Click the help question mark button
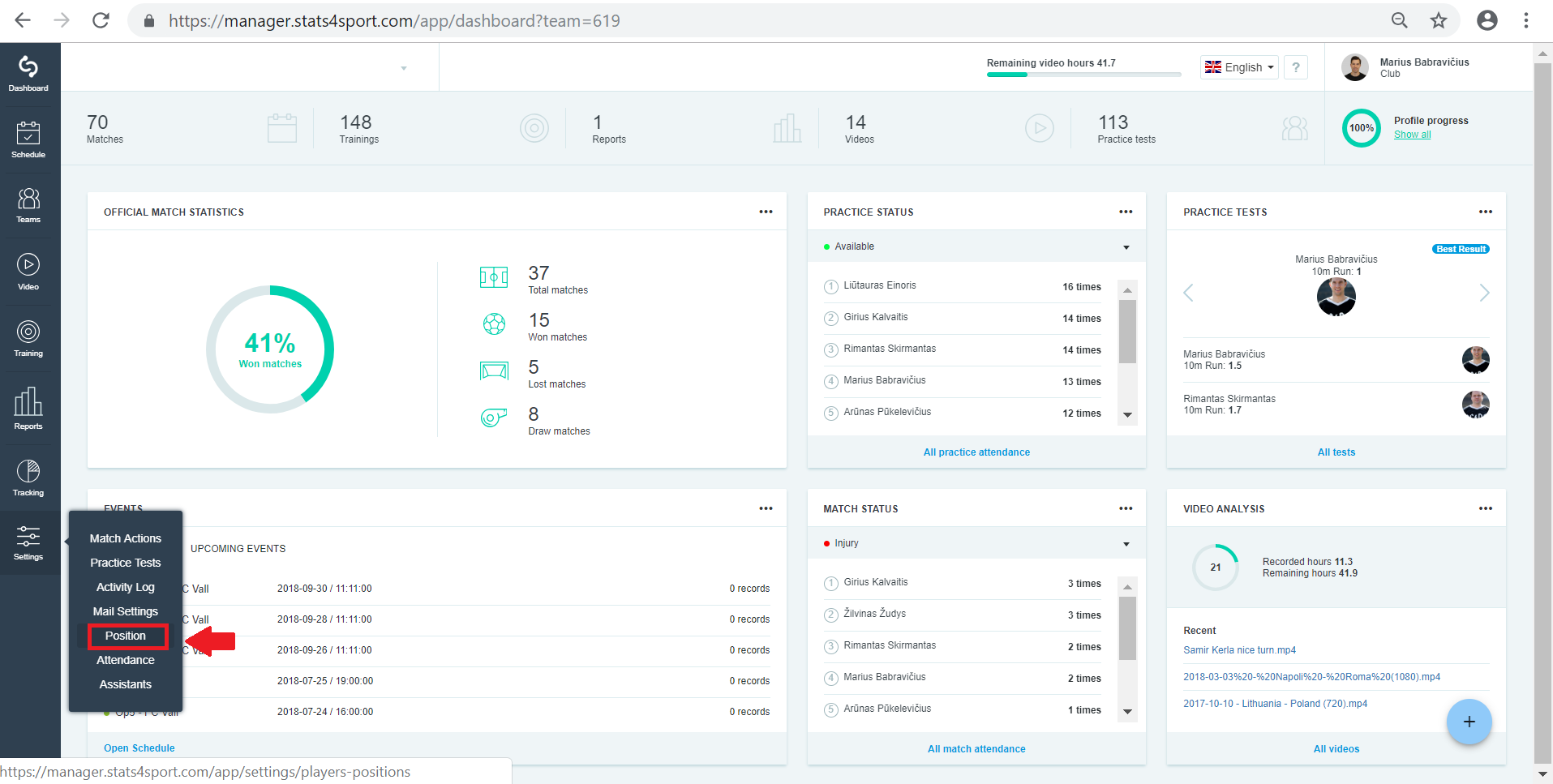1553x784 pixels. (1296, 67)
